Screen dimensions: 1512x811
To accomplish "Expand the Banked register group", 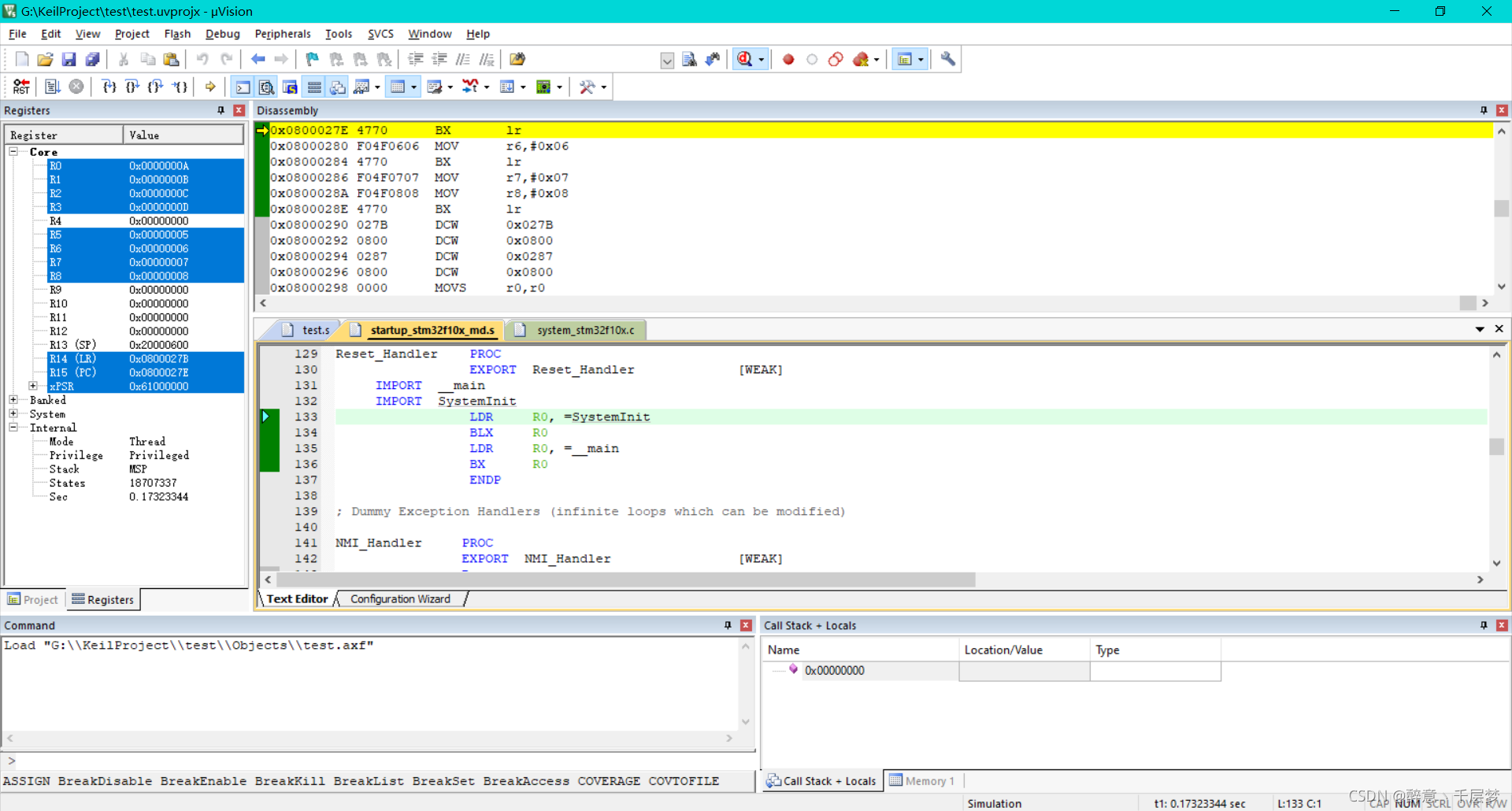I will 13,400.
